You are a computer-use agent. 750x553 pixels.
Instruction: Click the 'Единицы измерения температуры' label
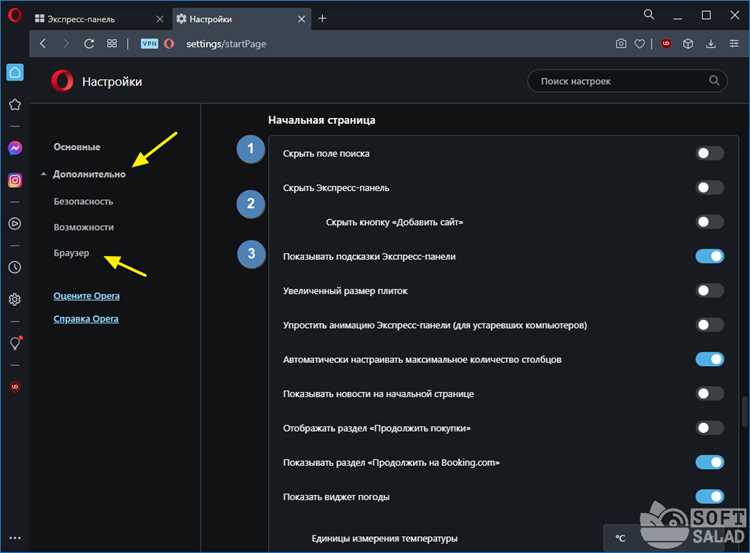385,539
